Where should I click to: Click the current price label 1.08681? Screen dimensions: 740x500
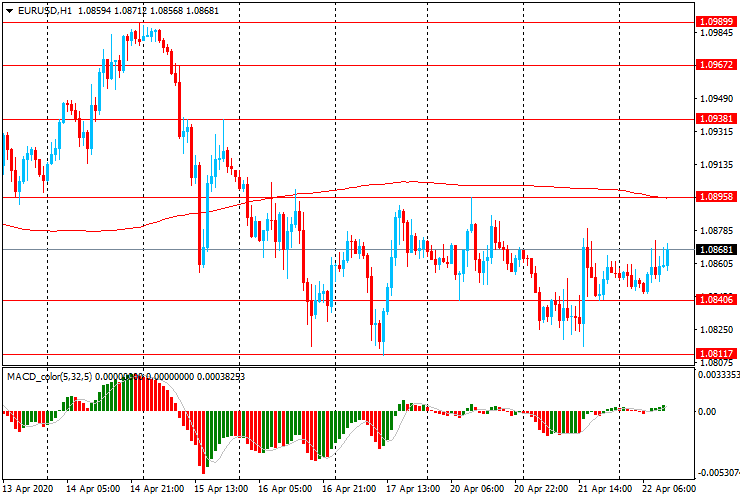[x=716, y=249]
